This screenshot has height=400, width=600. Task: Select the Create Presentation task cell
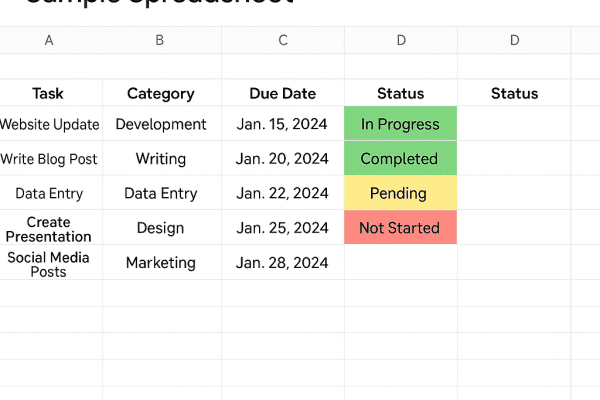pos(51,227)
